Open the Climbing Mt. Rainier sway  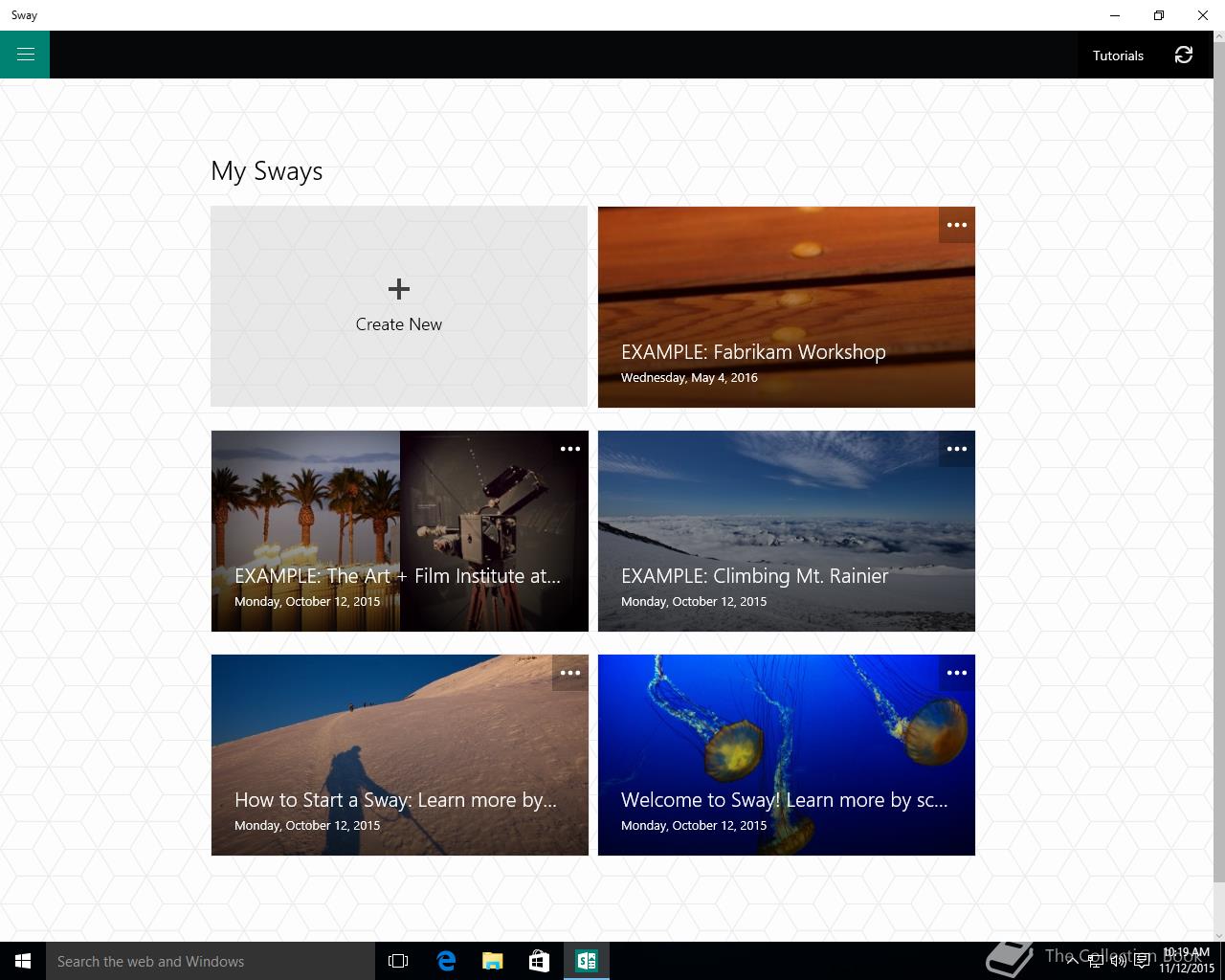787,531
